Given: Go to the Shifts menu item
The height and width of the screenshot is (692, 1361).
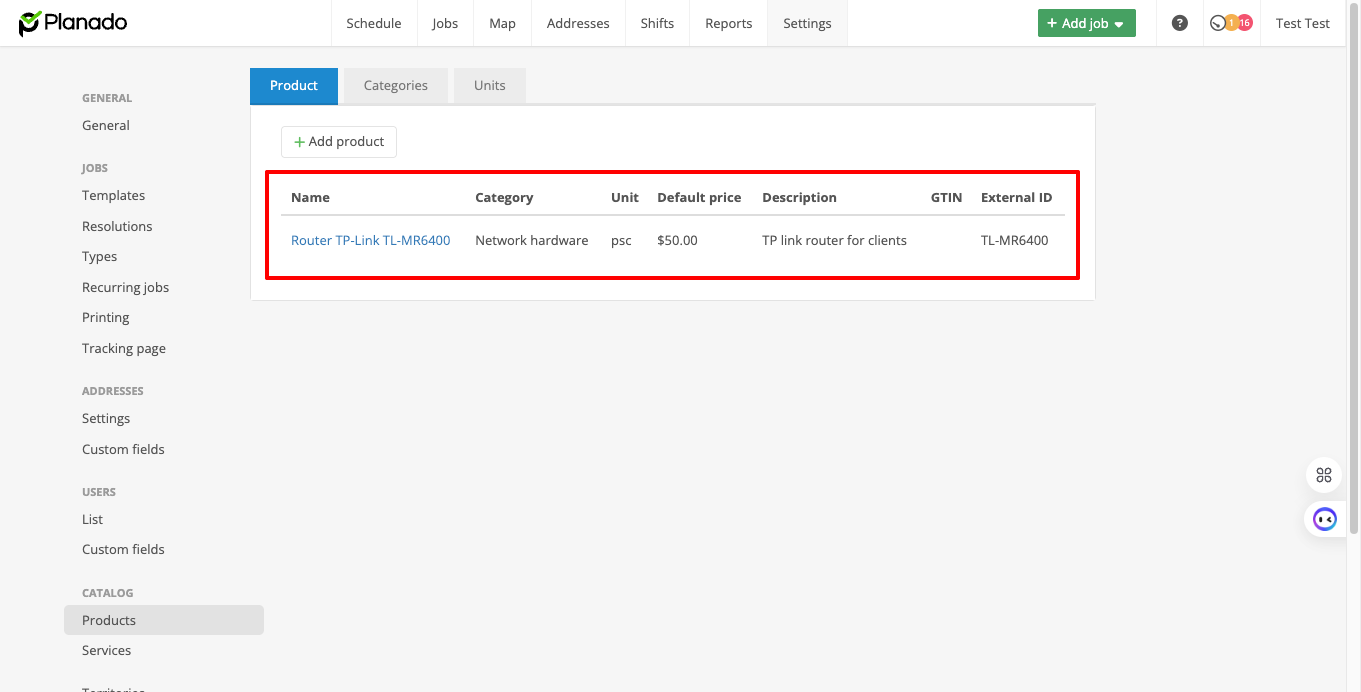Looking at the screenshot, I should point(657,23).
